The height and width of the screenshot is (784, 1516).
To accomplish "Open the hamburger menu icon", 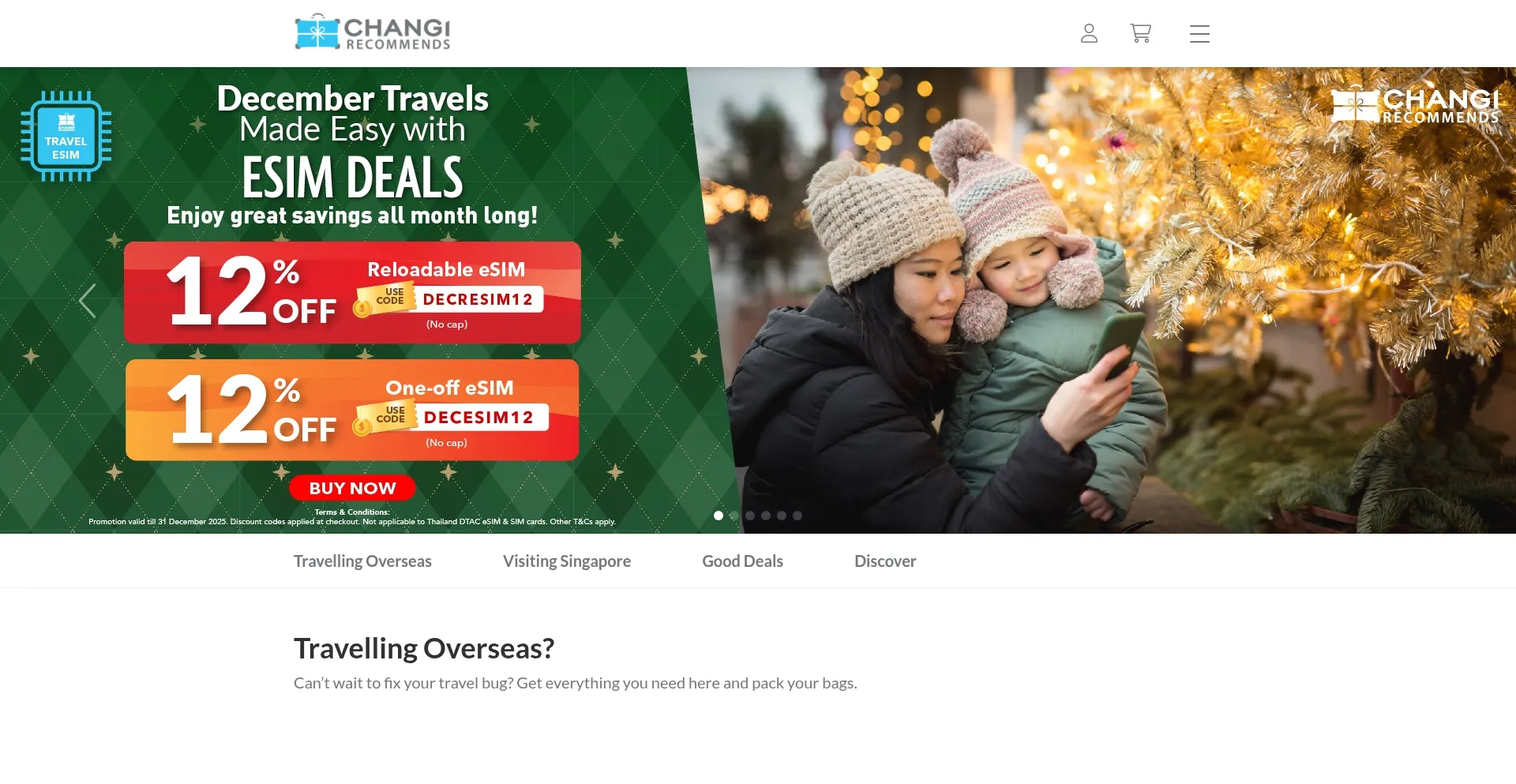I will (x=1199, y=34).
